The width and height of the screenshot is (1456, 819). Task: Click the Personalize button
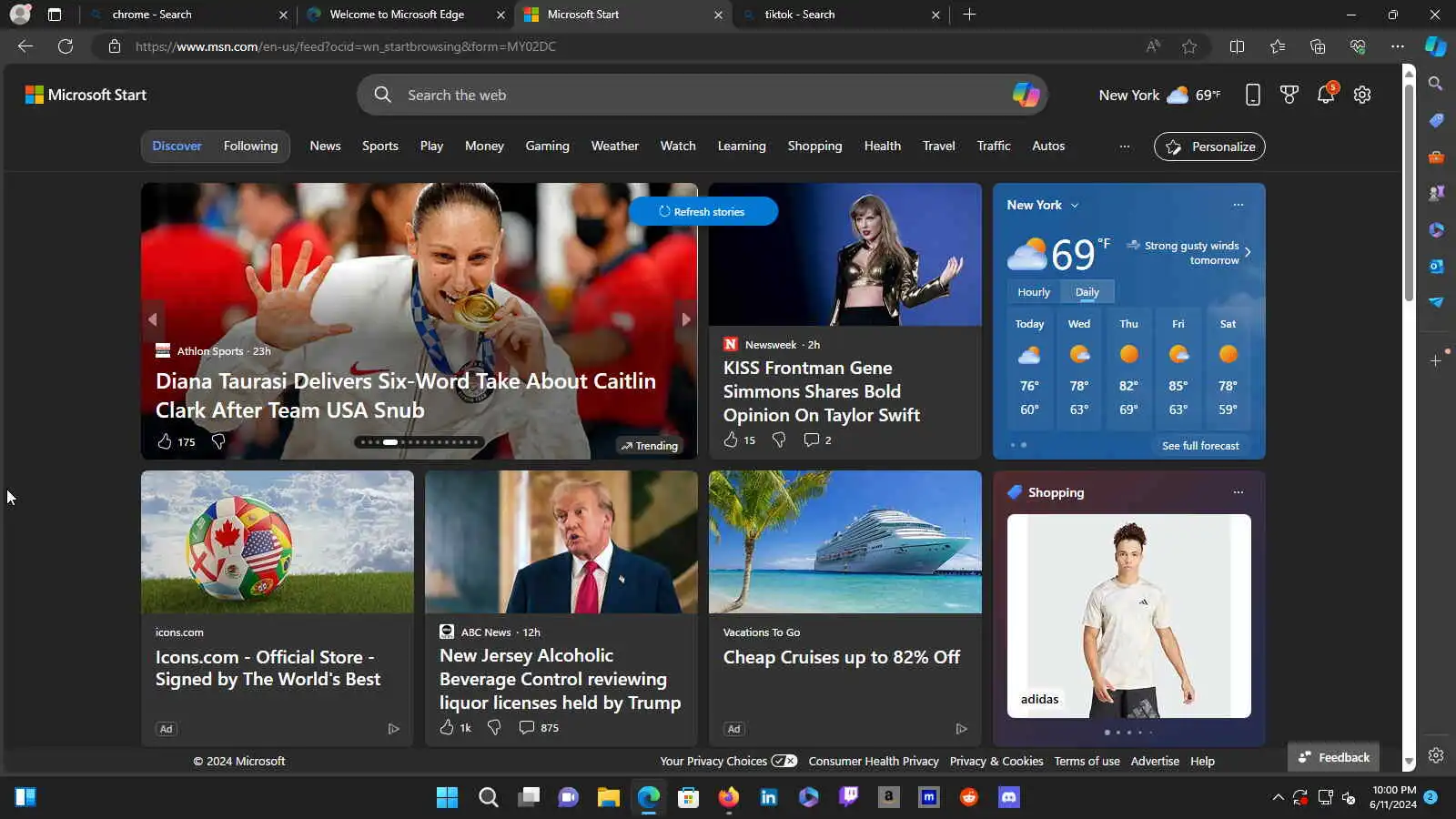pyautogui.click(x=1209, y=147)
